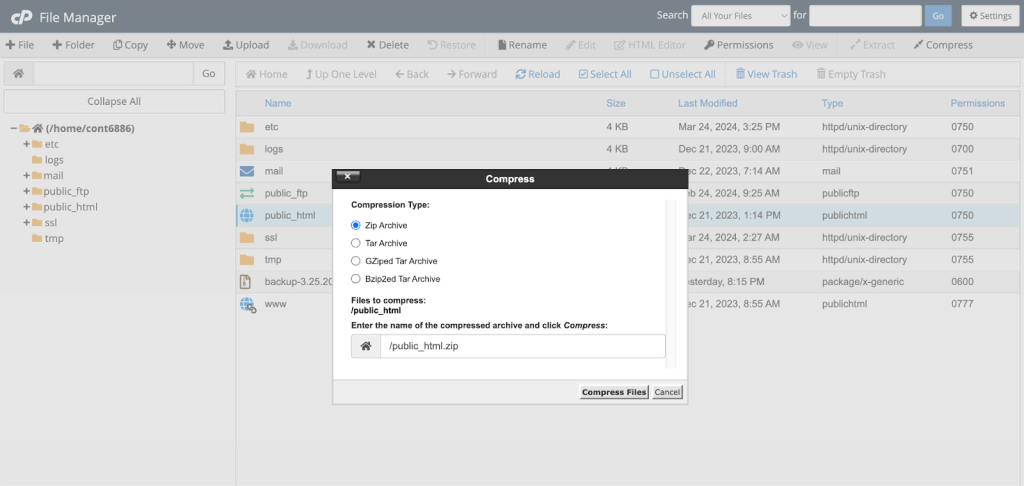Choose the Bzip2ed Tar Archive option

pos(356,279)
